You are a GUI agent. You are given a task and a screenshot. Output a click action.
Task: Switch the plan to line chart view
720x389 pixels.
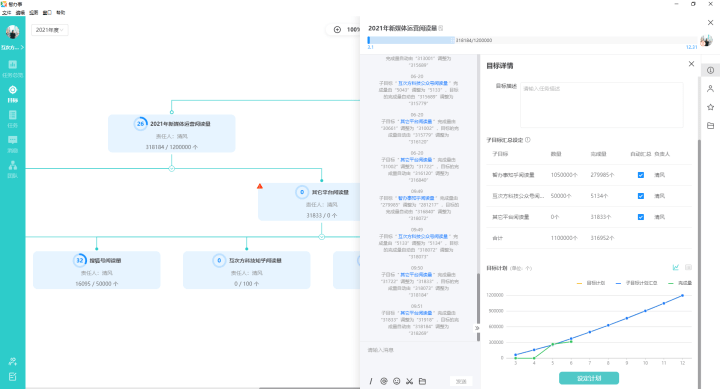click(x=675, y=267)
